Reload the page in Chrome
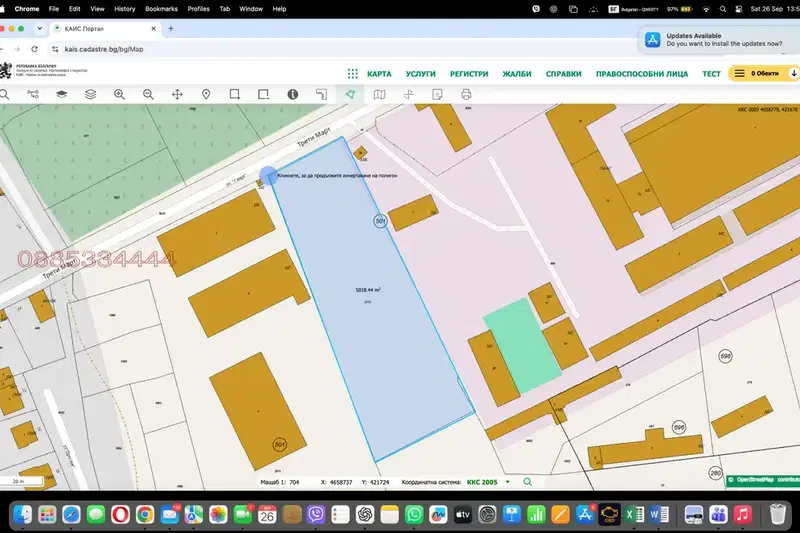This screenshot has height=533, width=800. 34,49
